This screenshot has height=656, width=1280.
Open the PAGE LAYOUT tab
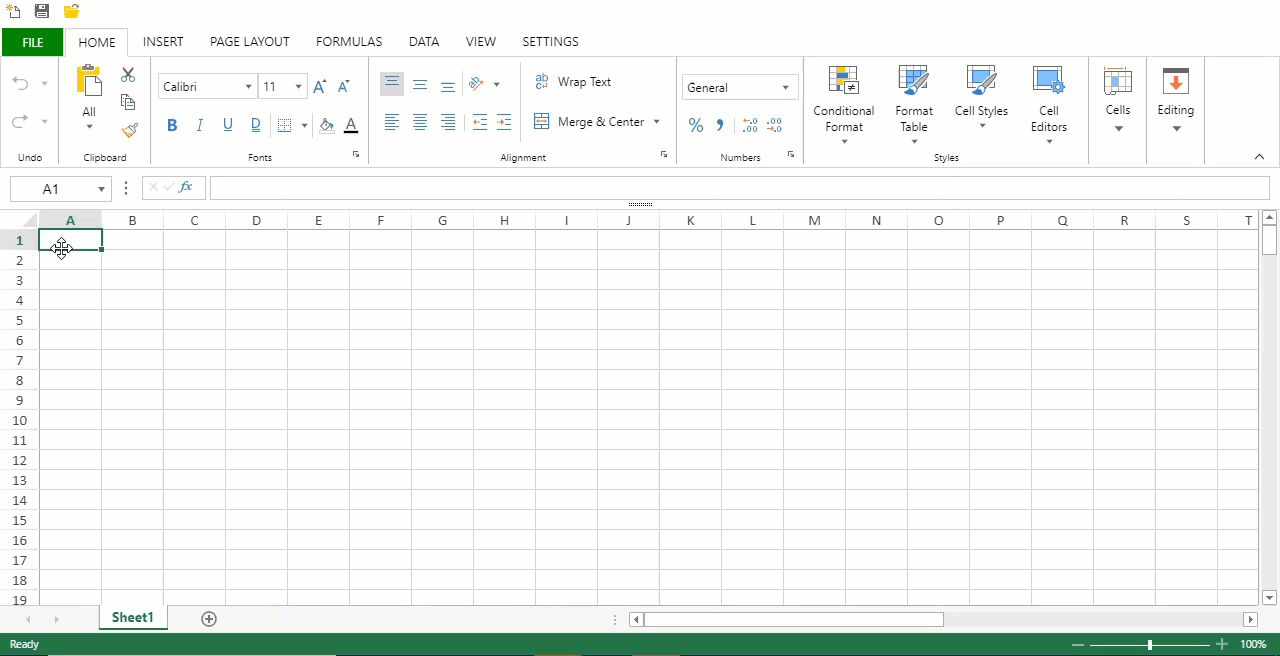coord(249,42)
